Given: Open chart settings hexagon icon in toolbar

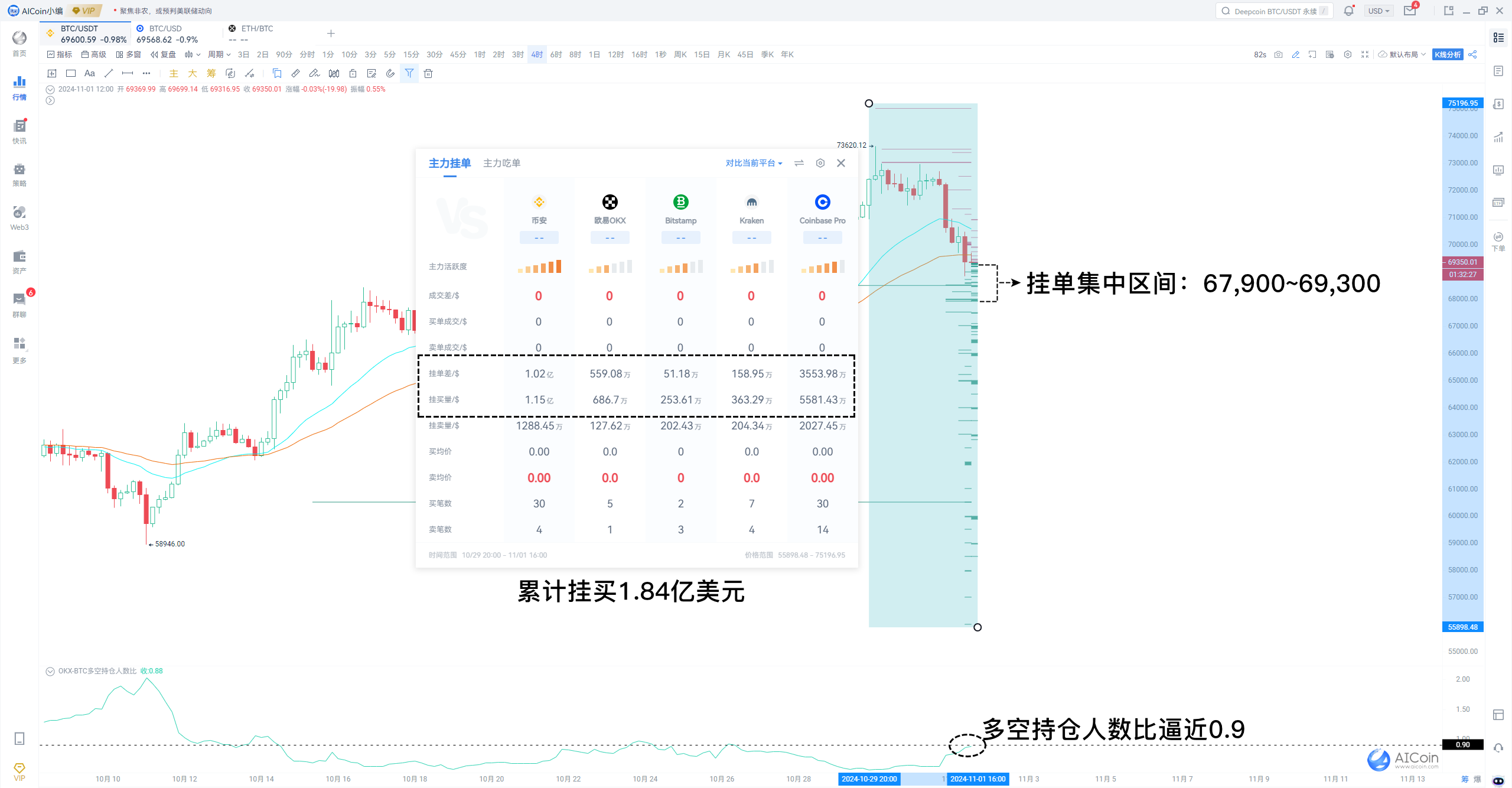Looking at the screenshot, I should (x=1347, y=54).
